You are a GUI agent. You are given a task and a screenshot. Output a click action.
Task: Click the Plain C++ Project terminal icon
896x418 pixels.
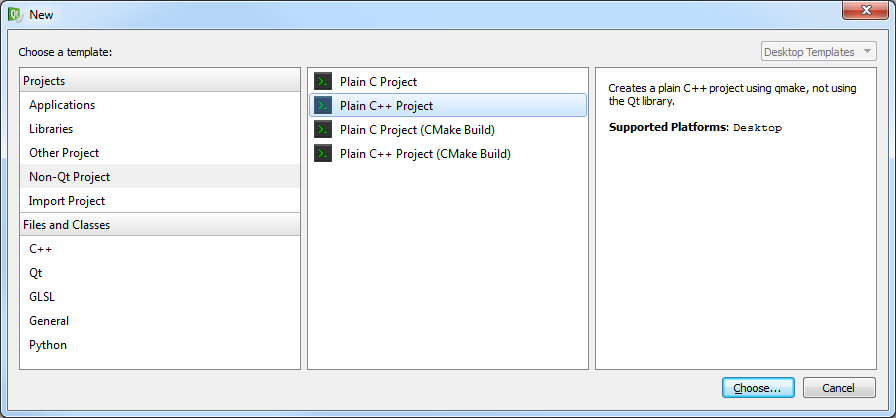point(323,106)
